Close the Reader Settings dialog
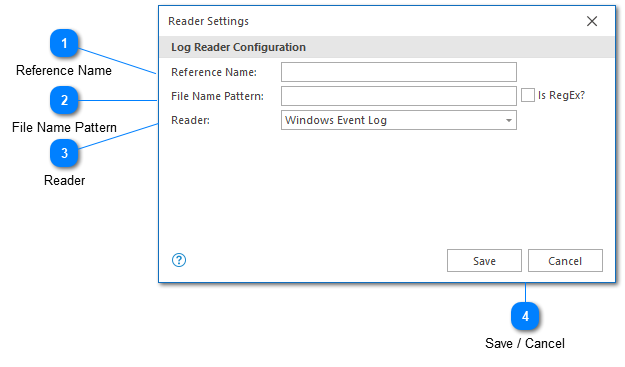Viewport: 625px width, 367px height. (592, 21)
